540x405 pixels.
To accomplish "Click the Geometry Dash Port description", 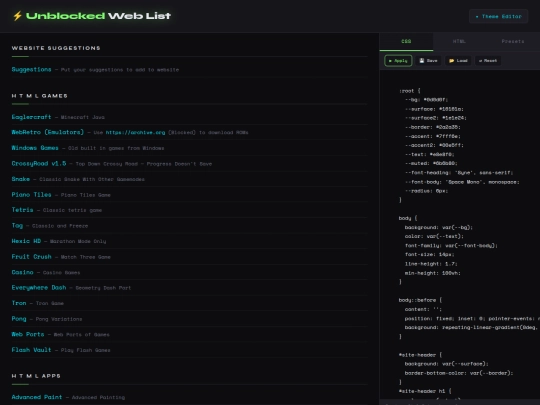I will pyautogui.click(x=103, y=288).
